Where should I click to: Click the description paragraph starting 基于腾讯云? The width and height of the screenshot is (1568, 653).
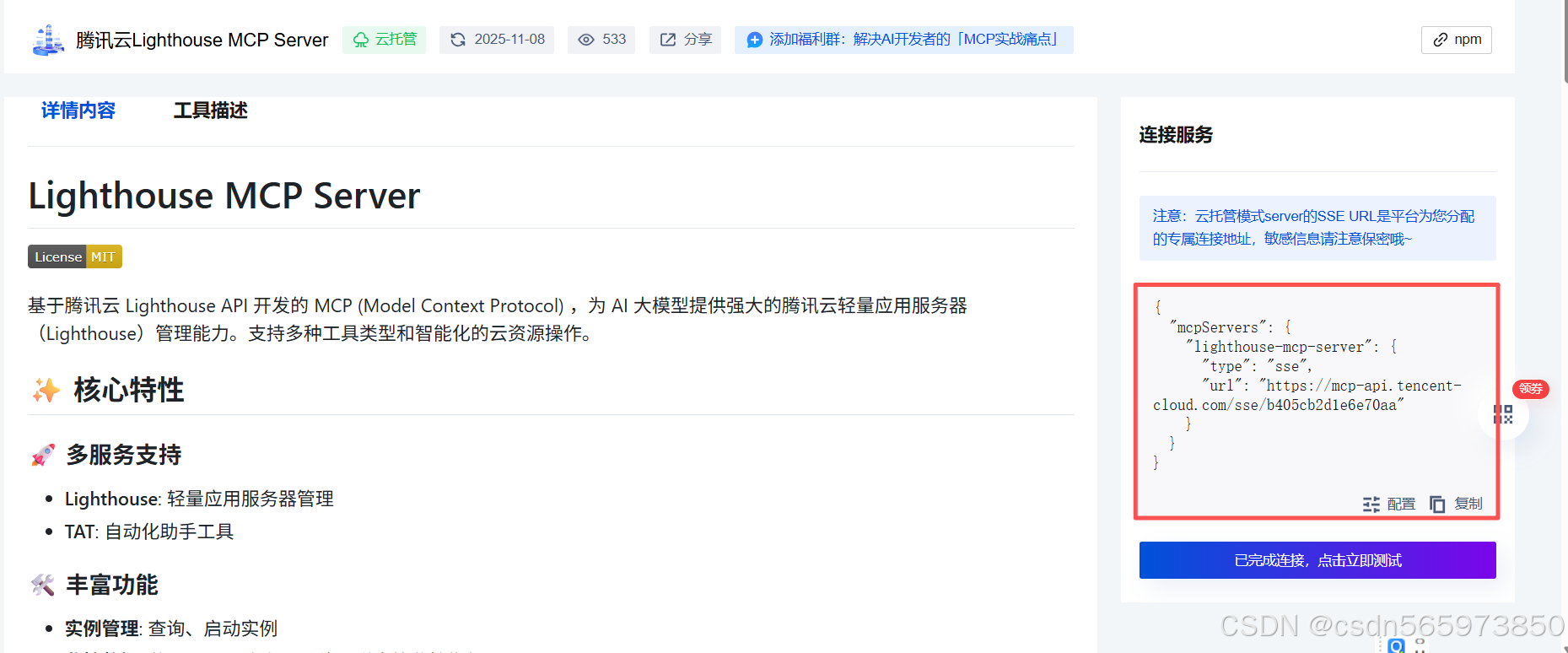(498, 319)
